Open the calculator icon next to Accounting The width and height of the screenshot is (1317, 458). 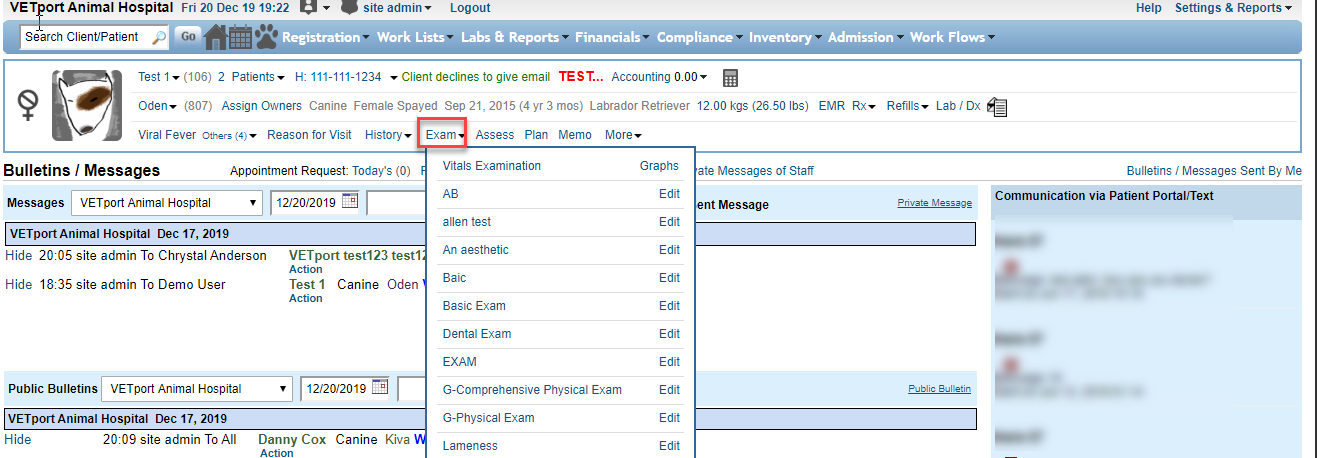click(730, 77)
